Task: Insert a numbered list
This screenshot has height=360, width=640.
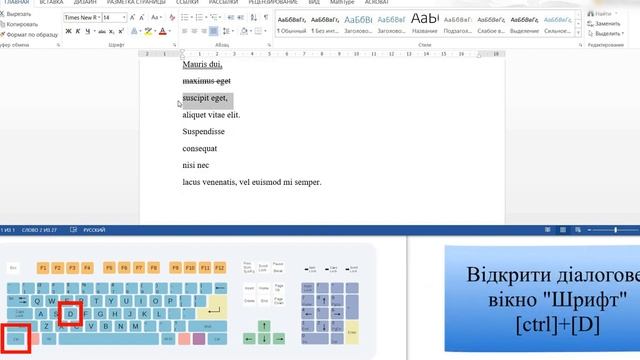Action: point(199,18)
